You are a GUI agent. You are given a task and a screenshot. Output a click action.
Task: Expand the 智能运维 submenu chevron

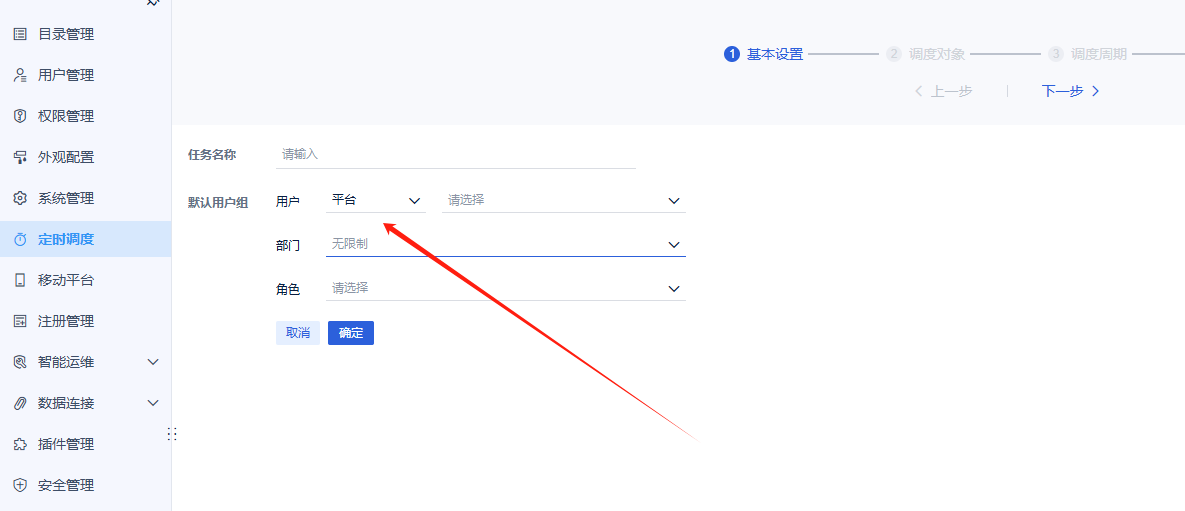[153, 362]
